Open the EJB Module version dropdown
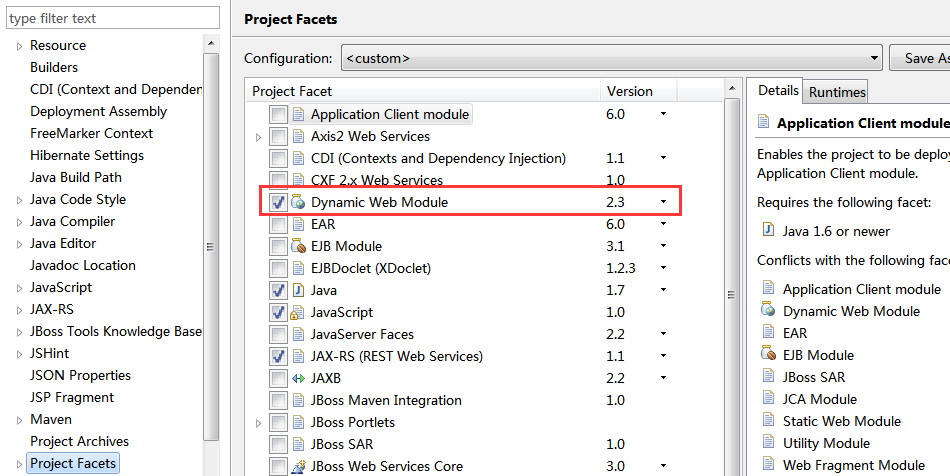Screen dimensions: 950x476 [663, 246]
